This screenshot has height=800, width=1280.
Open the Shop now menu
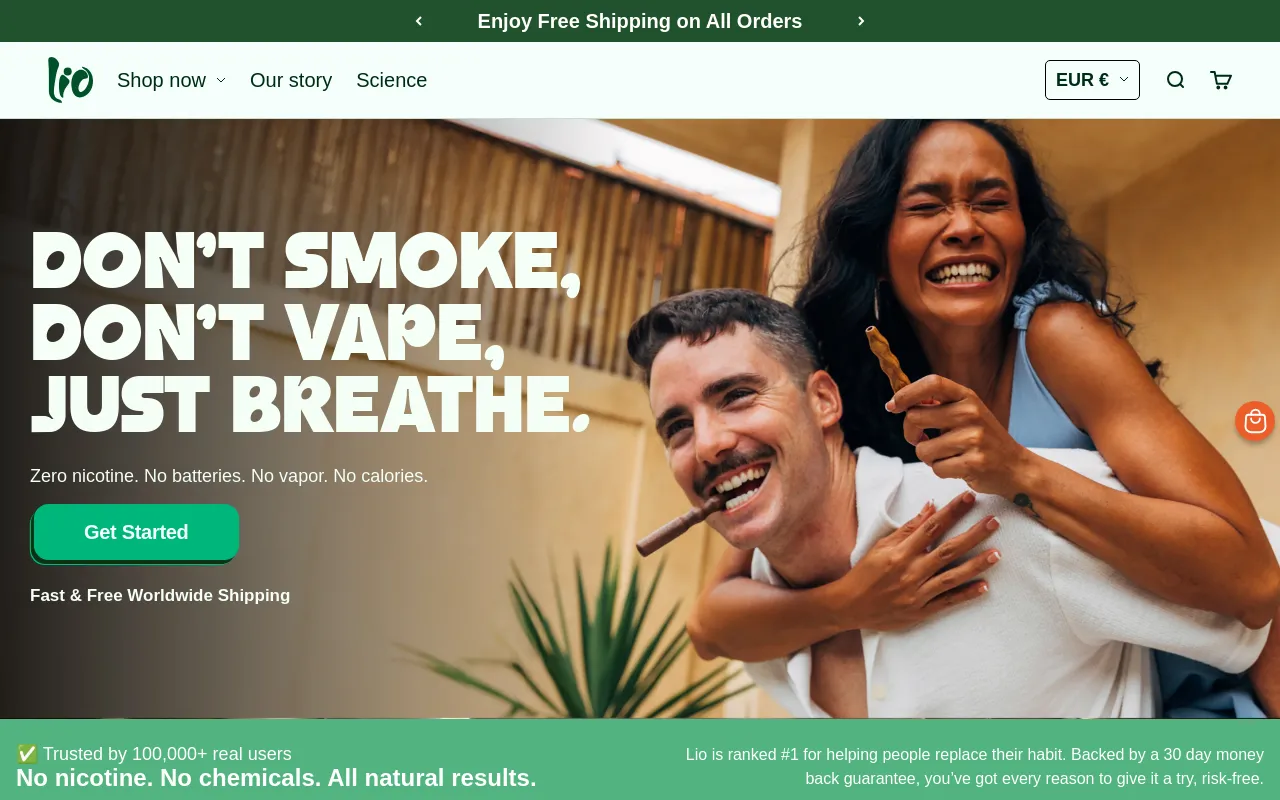[x=161, y=80]
